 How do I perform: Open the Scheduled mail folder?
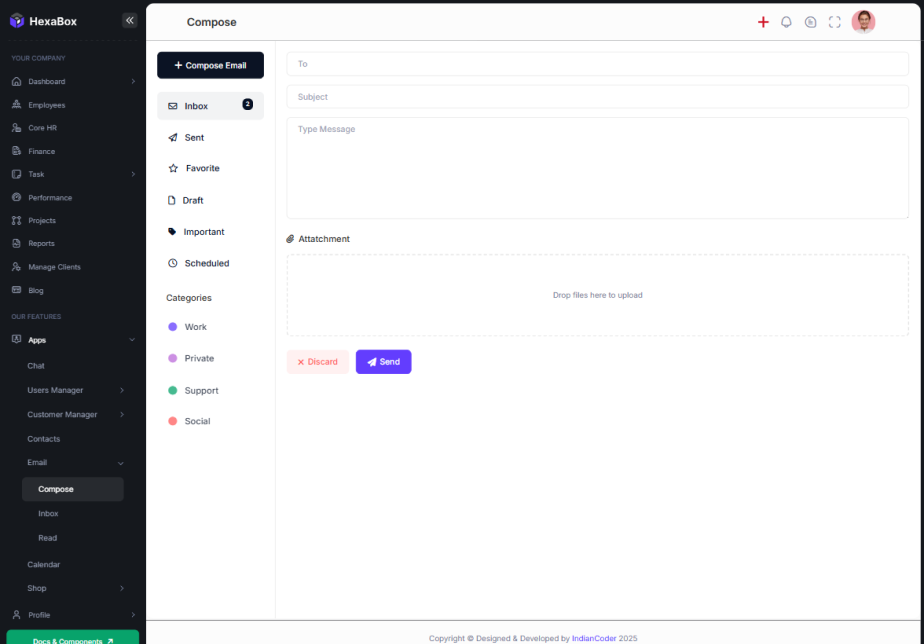pos(206,264)
